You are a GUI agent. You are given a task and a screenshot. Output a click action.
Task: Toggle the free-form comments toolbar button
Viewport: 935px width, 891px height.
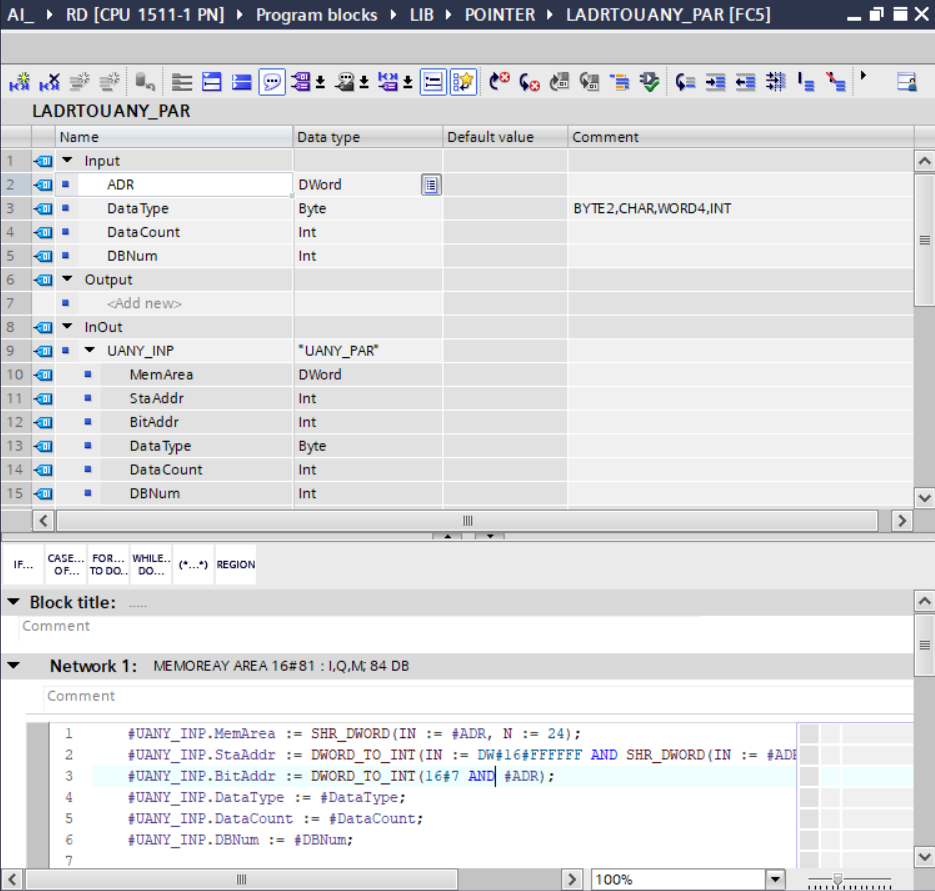tap(433, 82)
